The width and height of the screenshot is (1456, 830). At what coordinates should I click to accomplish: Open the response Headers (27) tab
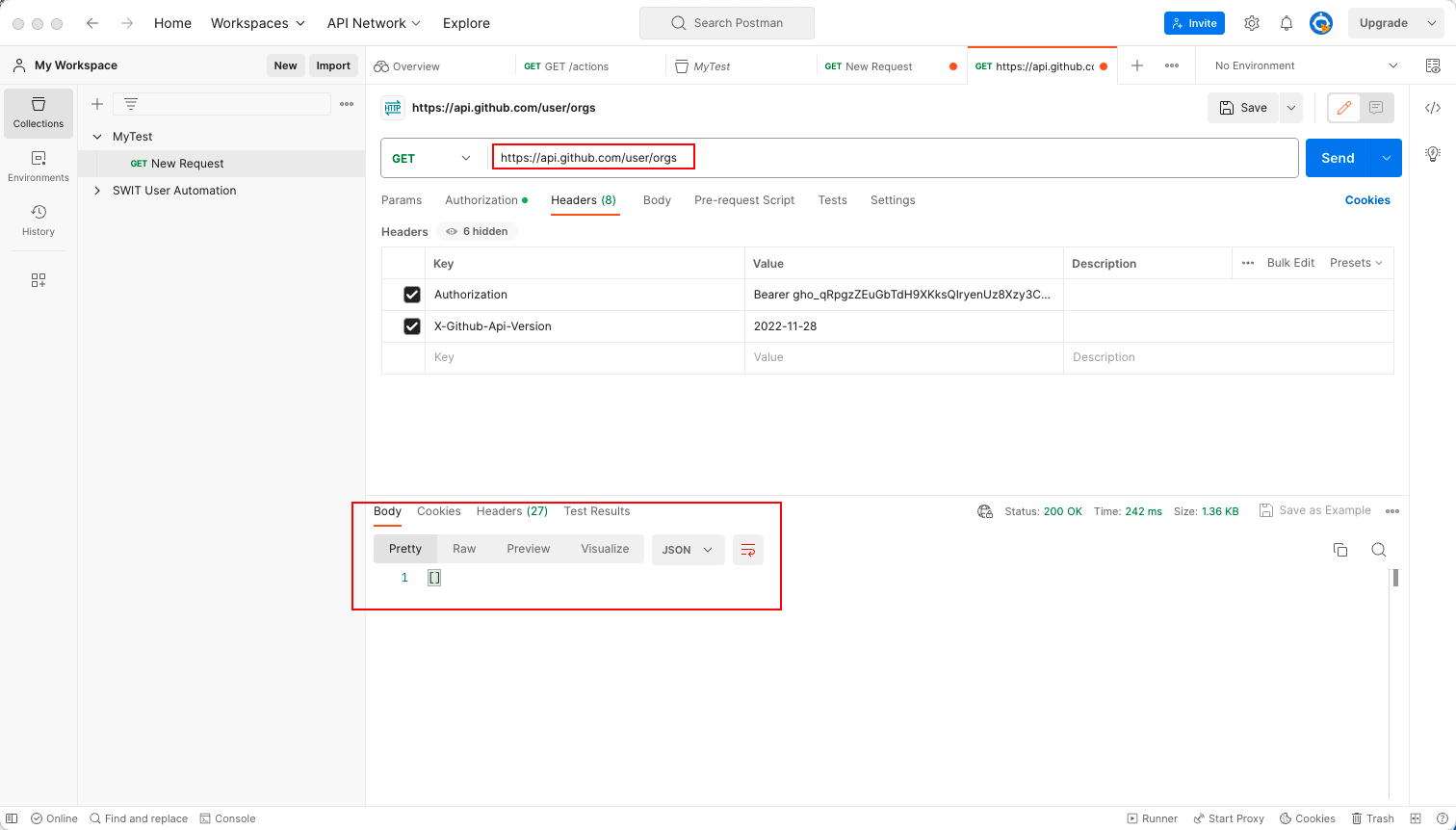[512, 511]
